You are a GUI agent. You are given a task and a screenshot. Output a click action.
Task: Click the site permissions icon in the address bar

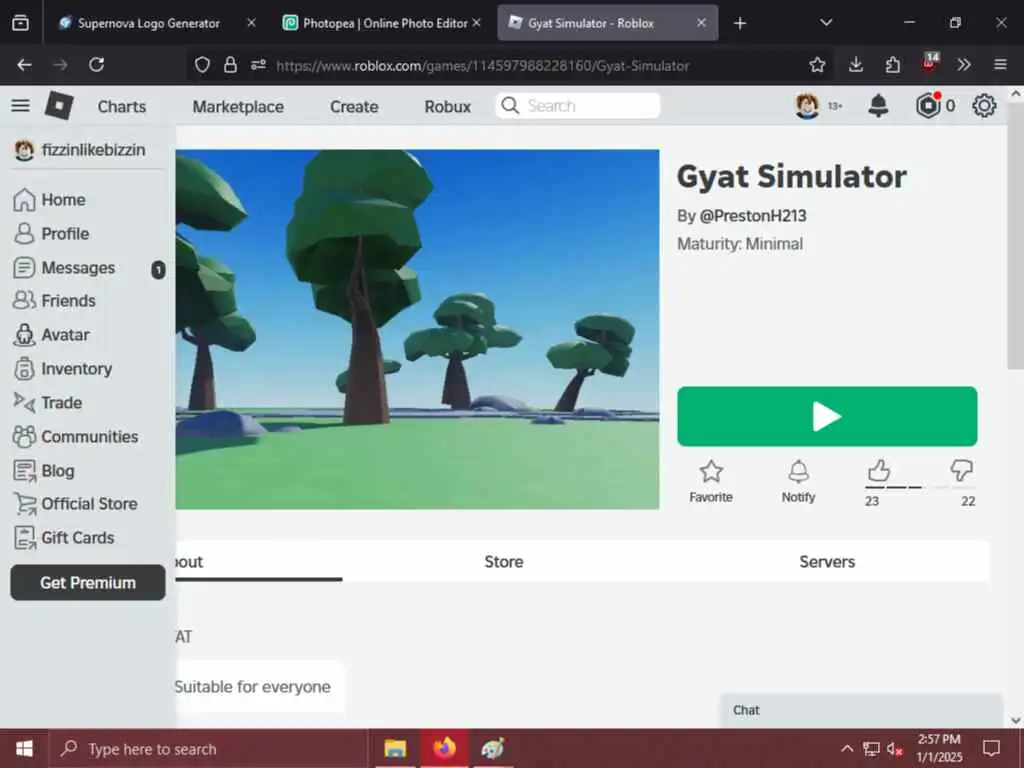(259, 65)
